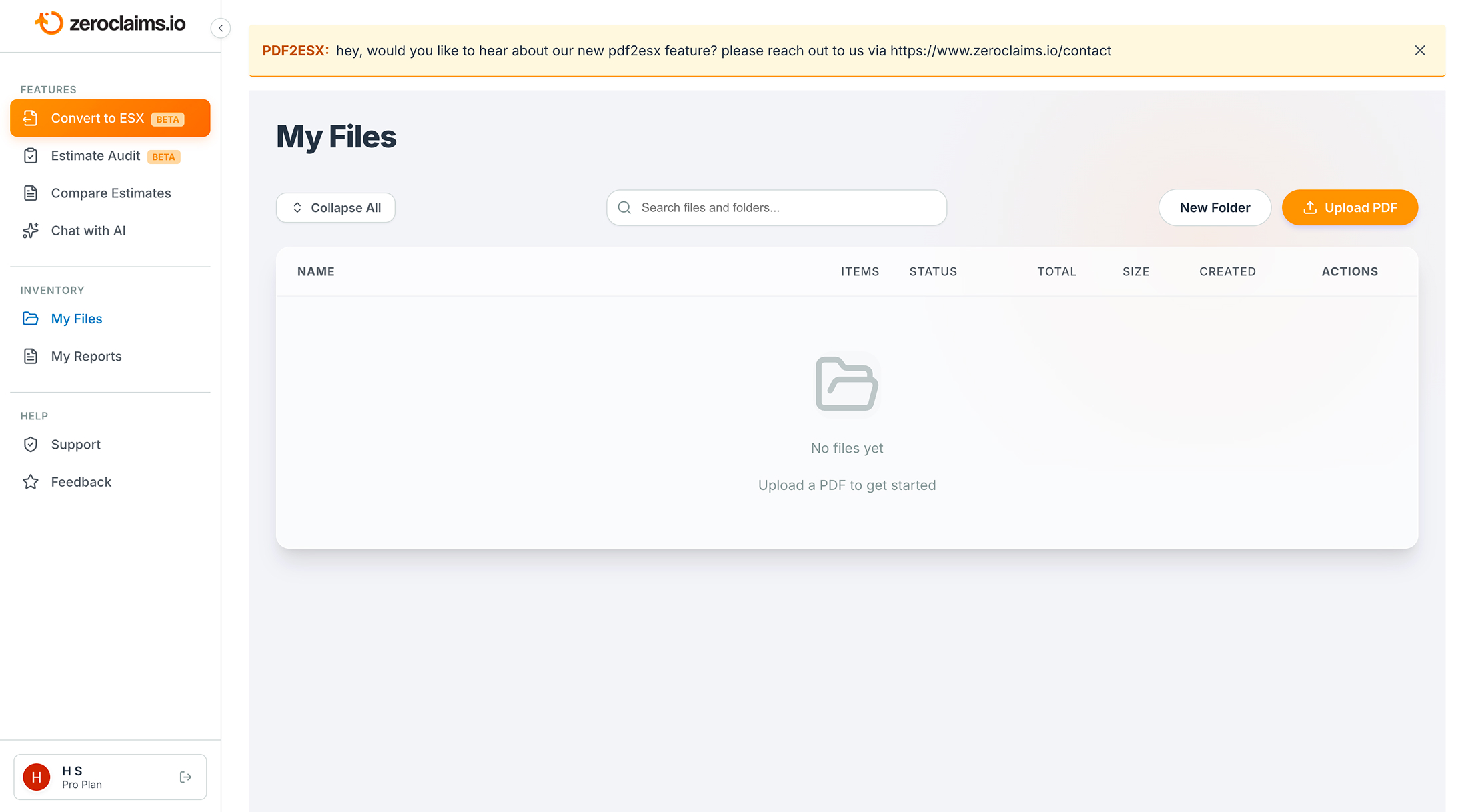Screen dimensions: 1472x812
Task: Open Compare Estimates page
Action: [x=111, y=193]
